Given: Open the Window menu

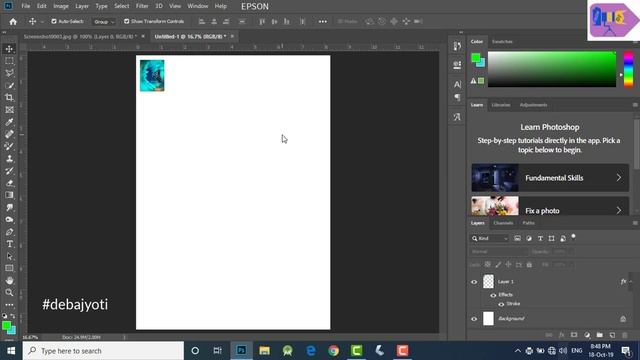Looking at the screenshot, I should point(198,6).
